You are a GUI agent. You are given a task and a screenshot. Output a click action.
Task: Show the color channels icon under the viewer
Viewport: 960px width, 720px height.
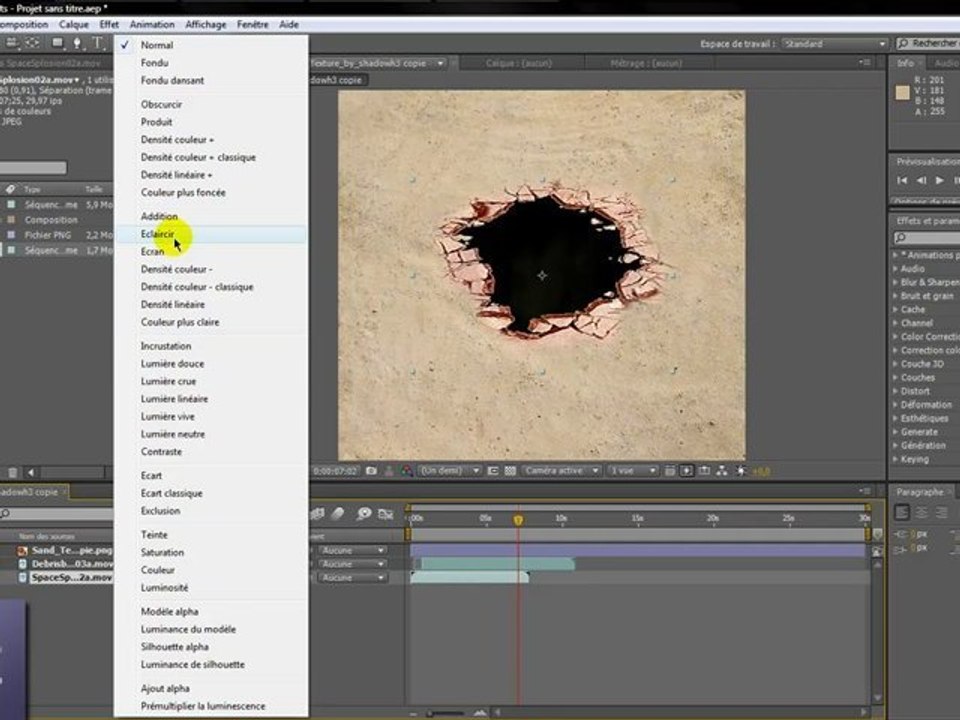point(406,471)
